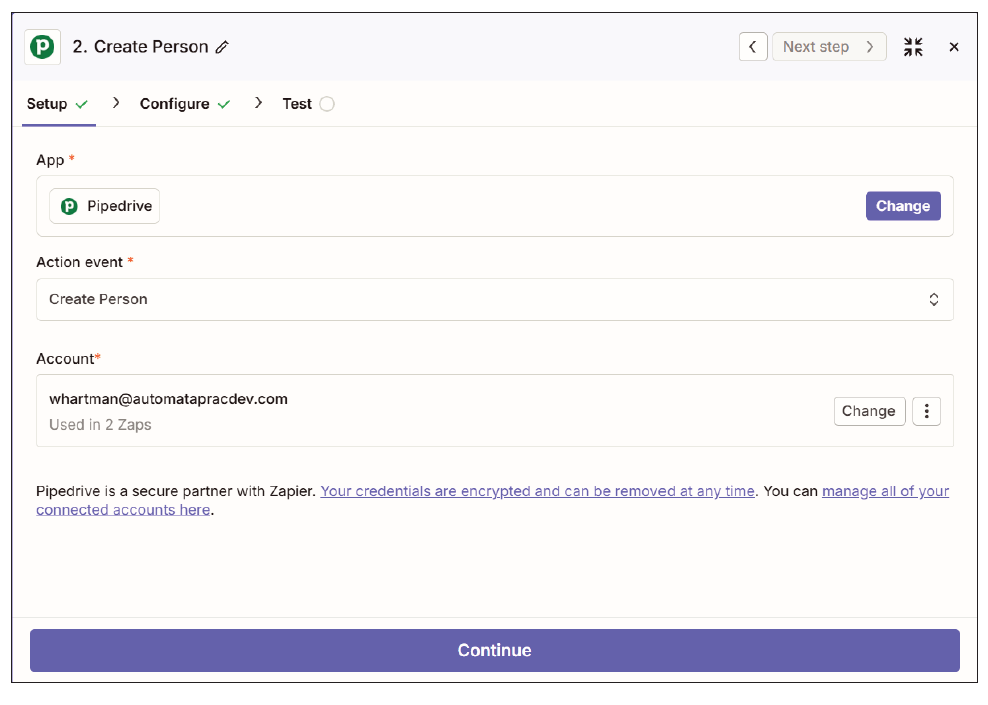Open manage connected accounts link
Image resolution: width=988 pixels, height=705 pixels.
pos(885,491)
